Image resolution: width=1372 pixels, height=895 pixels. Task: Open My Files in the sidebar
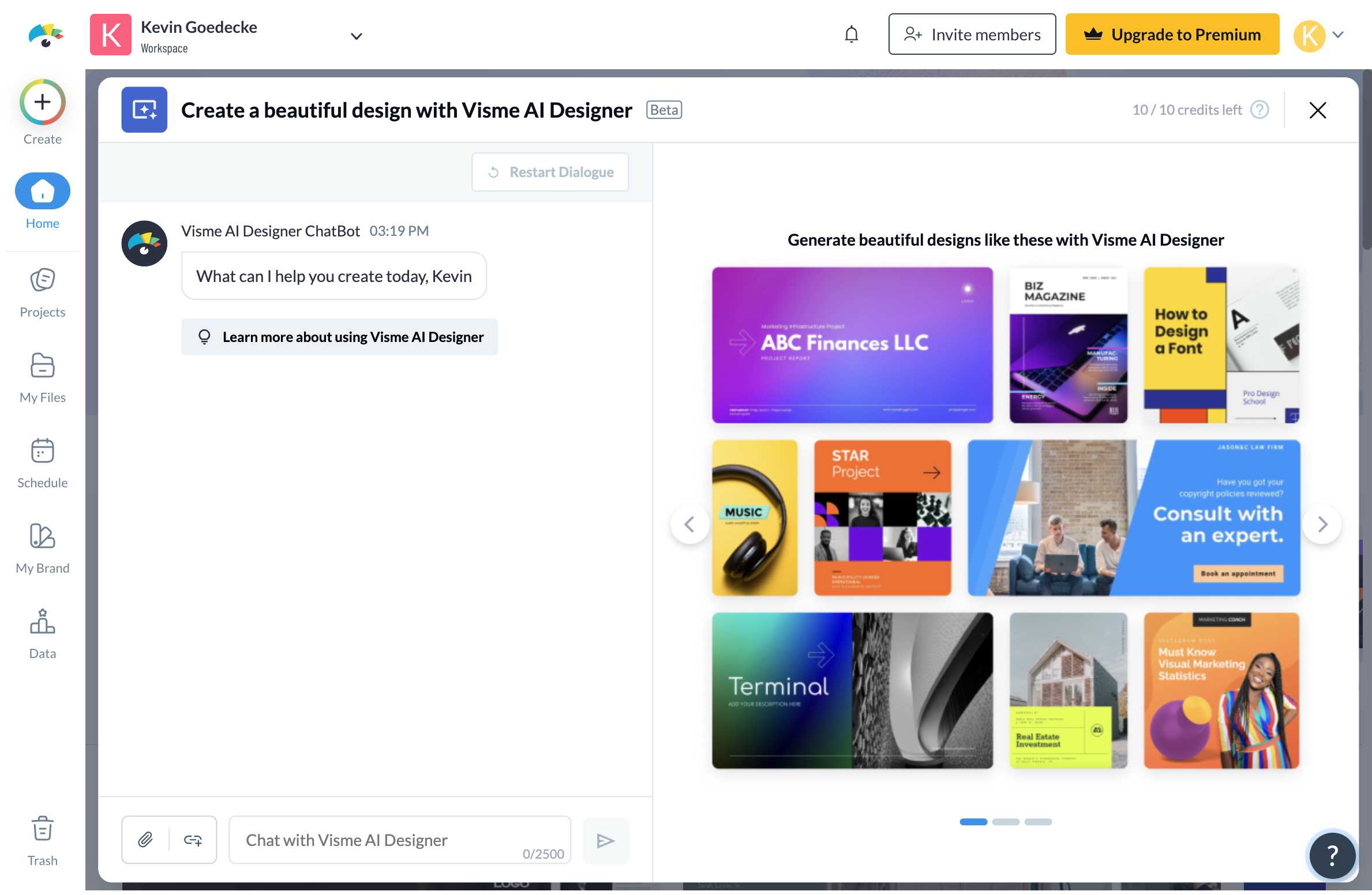(x=42, y=378)
